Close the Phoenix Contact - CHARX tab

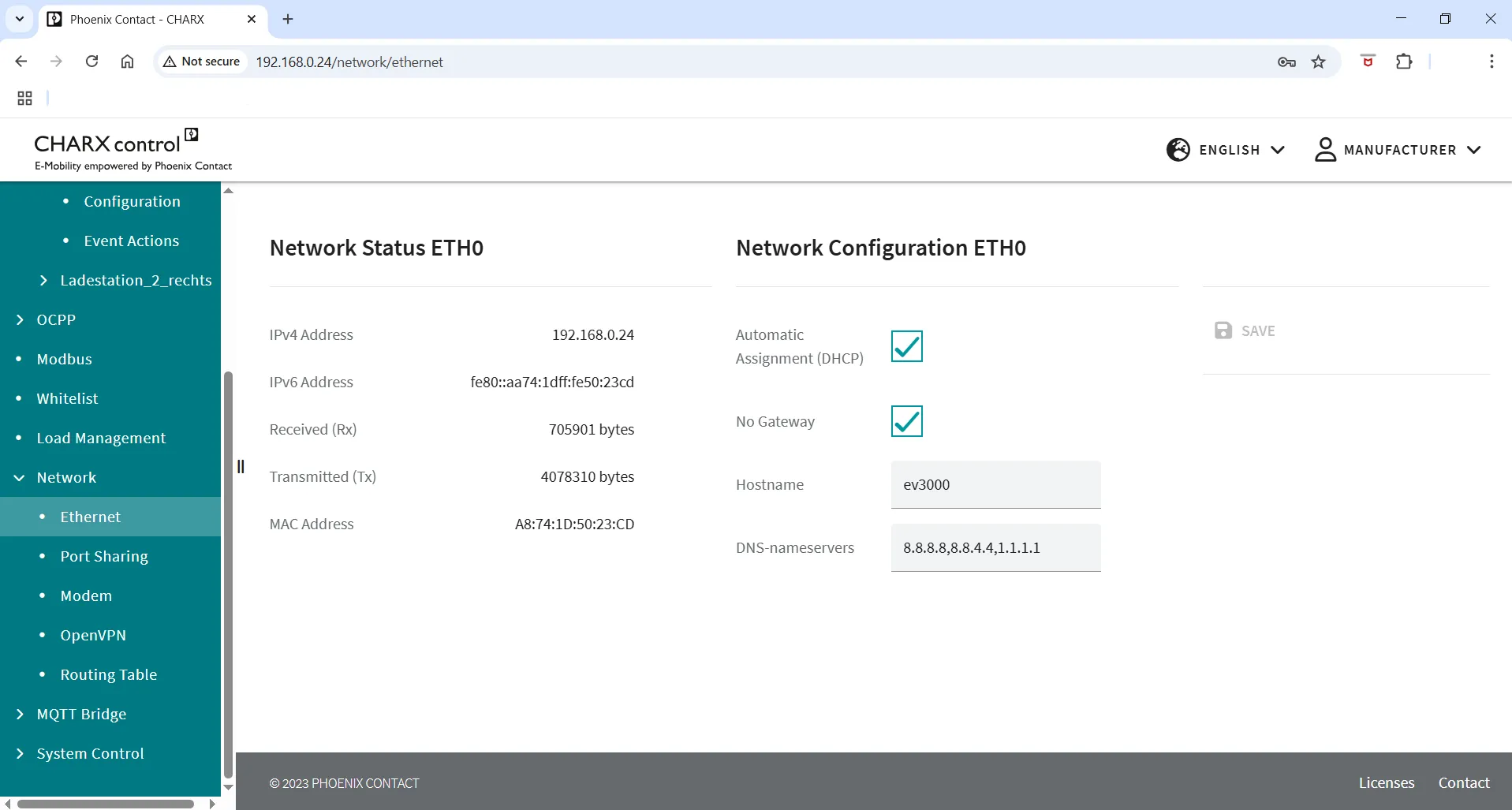[x=252, y=19]
